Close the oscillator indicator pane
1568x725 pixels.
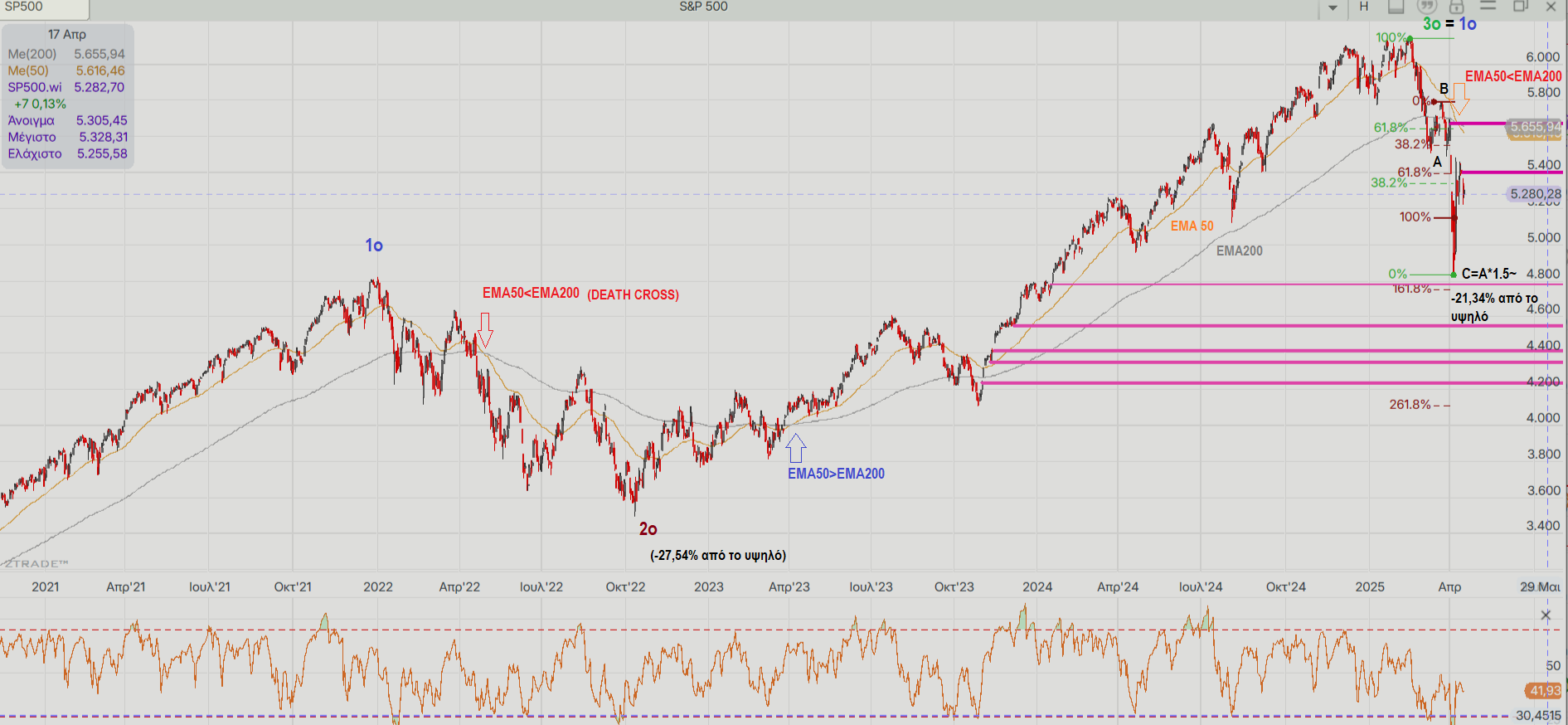pyautogui.click(x=1546, y=615)
